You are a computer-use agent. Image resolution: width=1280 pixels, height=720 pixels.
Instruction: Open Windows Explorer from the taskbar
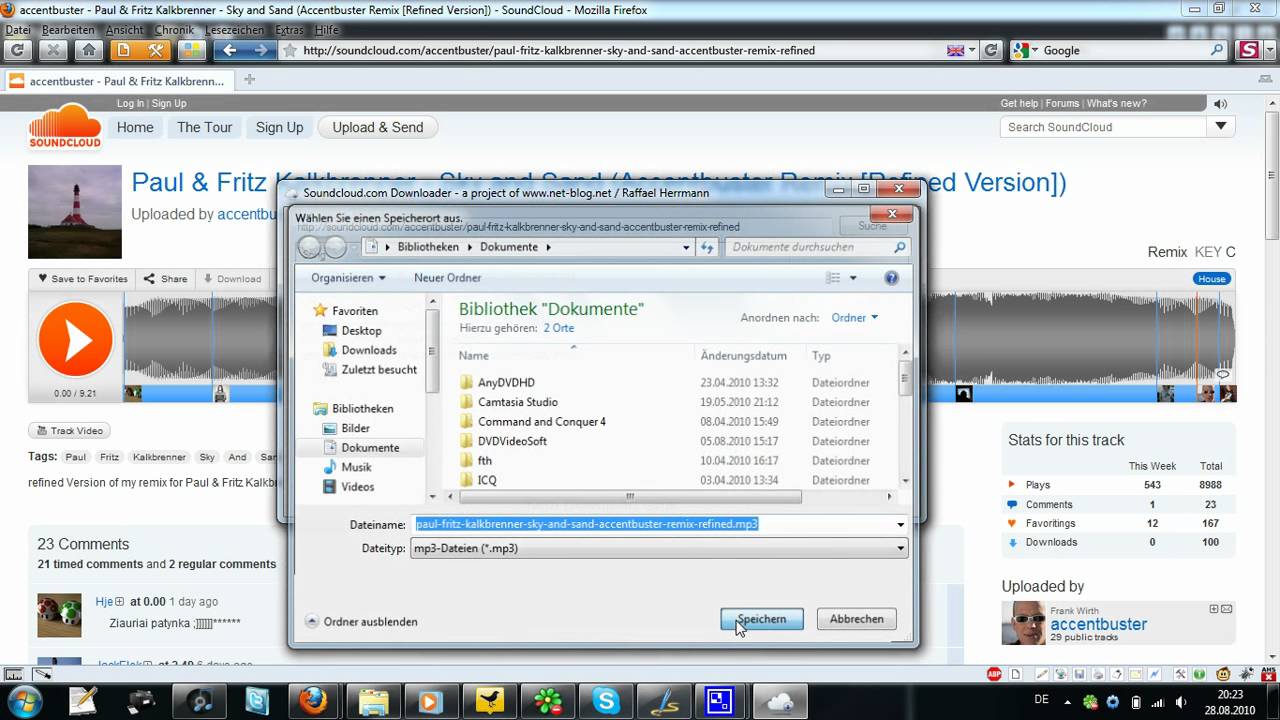(x=372, y=702)
